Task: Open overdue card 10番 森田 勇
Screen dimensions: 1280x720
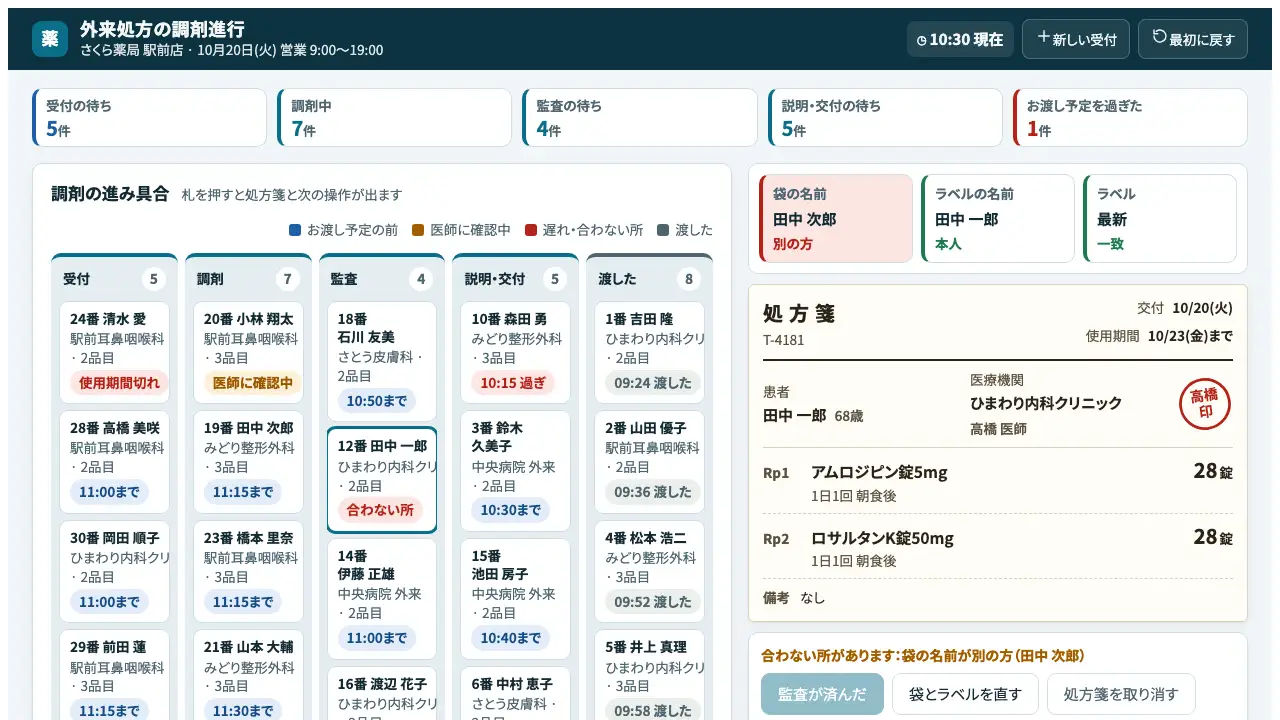Action: click(515, 352)
